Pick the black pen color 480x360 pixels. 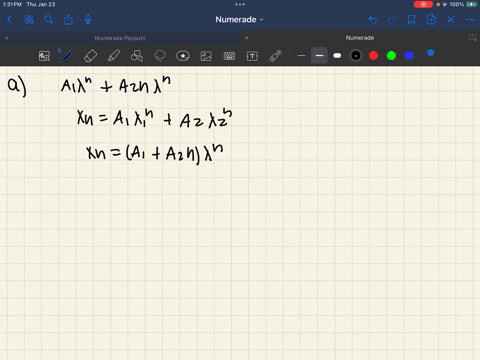(x=356, y=56)
